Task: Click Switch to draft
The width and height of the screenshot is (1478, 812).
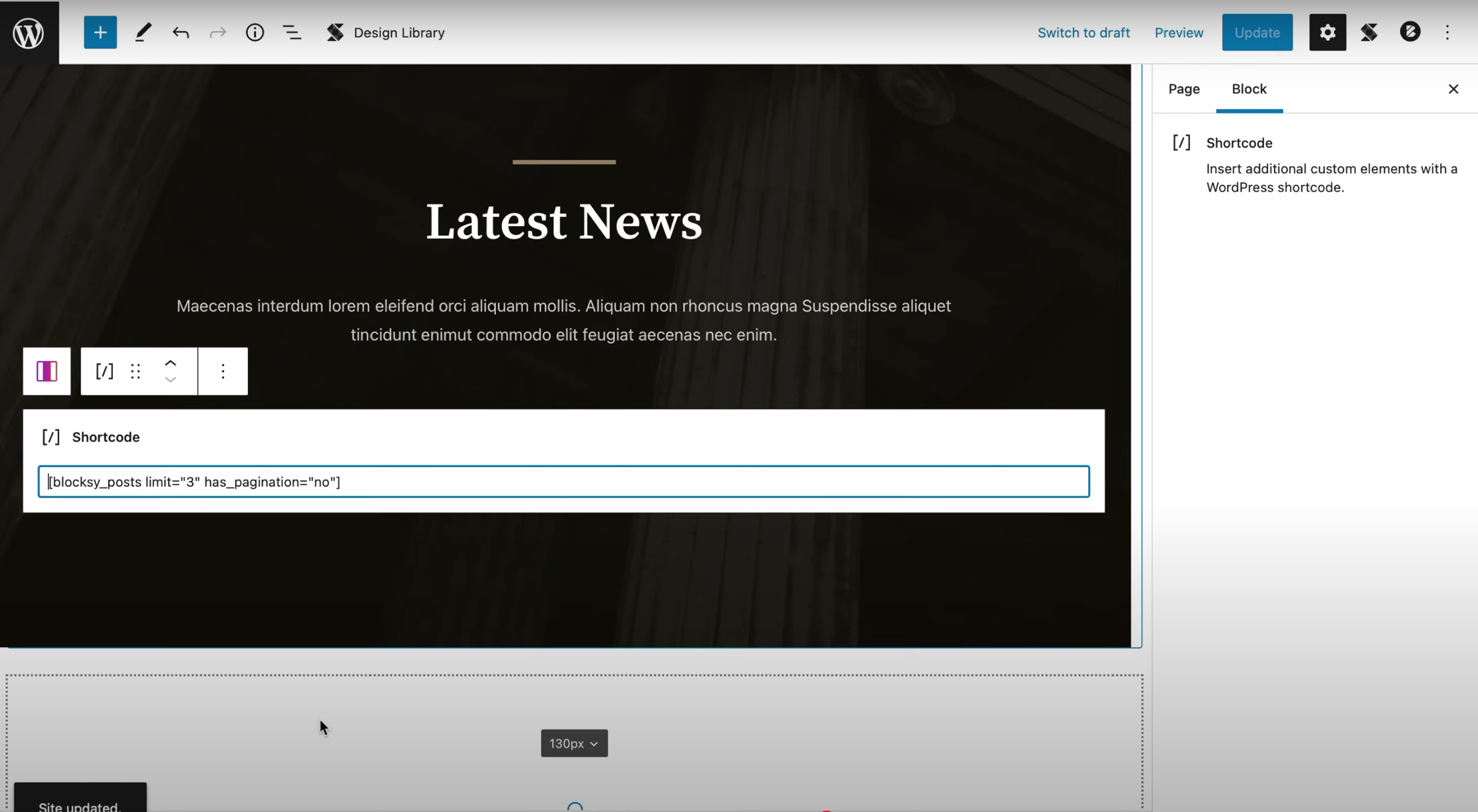Action: click(1083, 32)
